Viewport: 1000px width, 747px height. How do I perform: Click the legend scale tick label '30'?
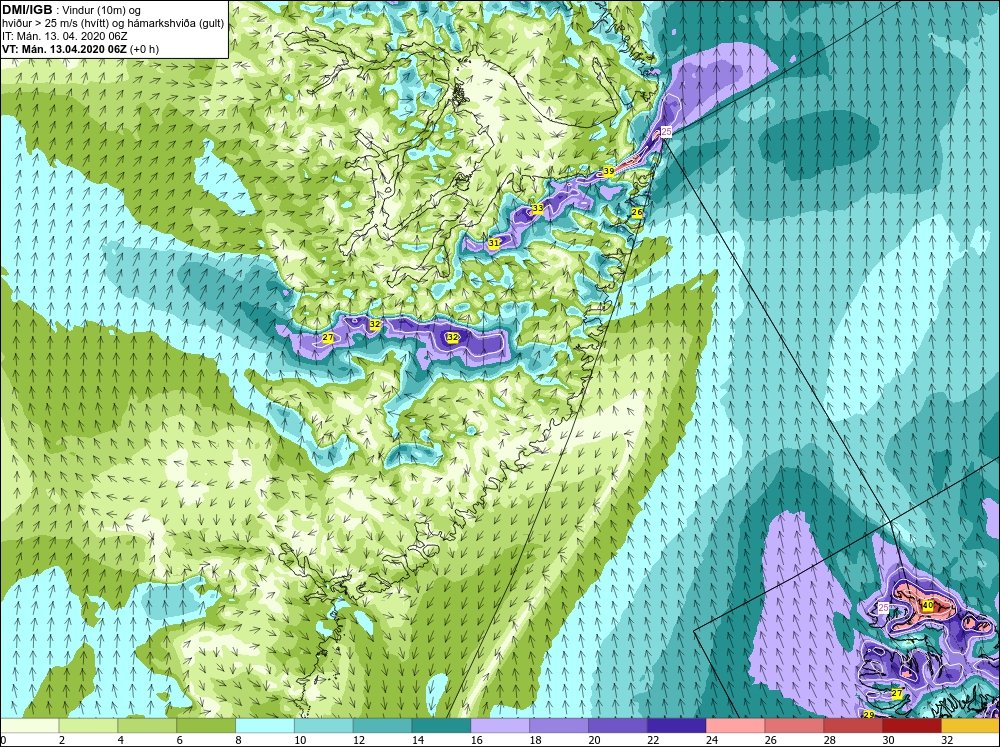[888, 740]
